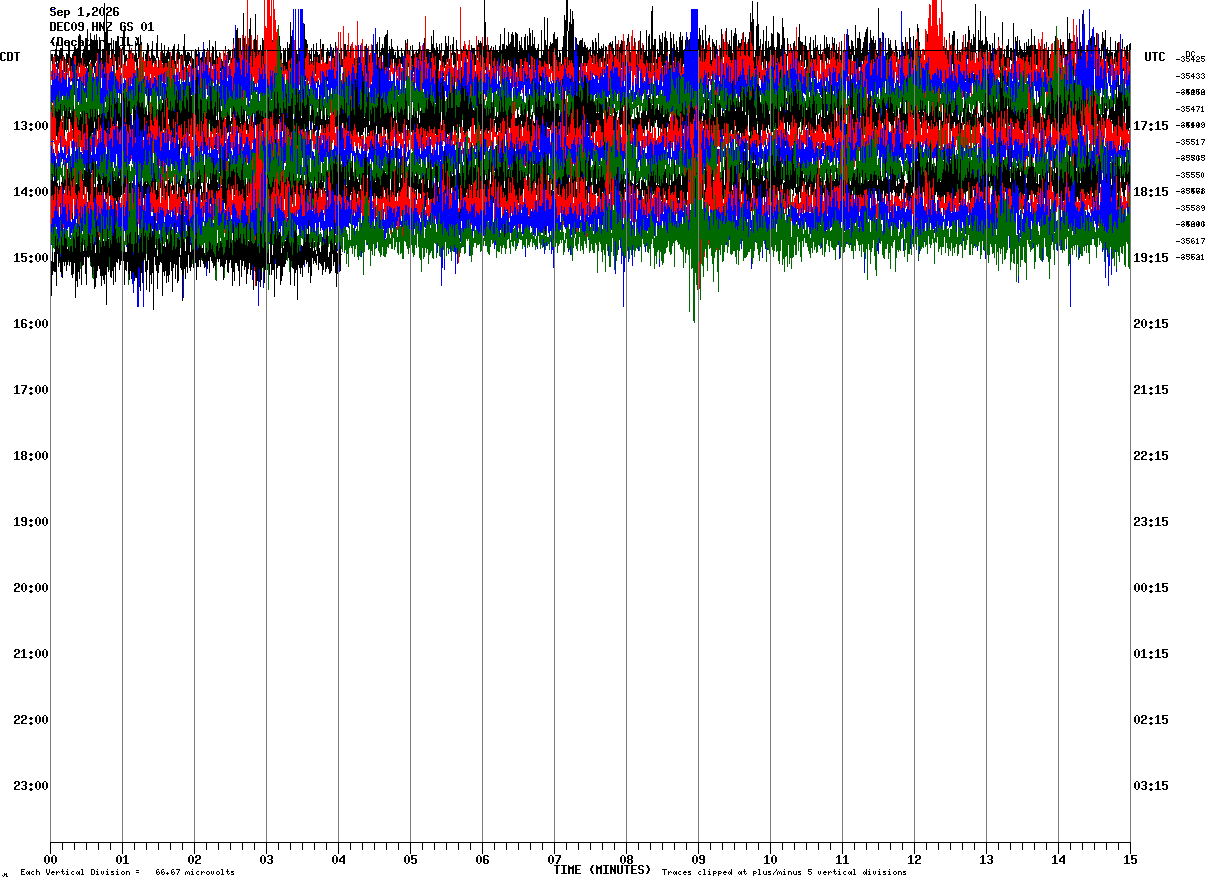Click minute 15 at axis end

pyautogui.click(x=1130, y=859)
